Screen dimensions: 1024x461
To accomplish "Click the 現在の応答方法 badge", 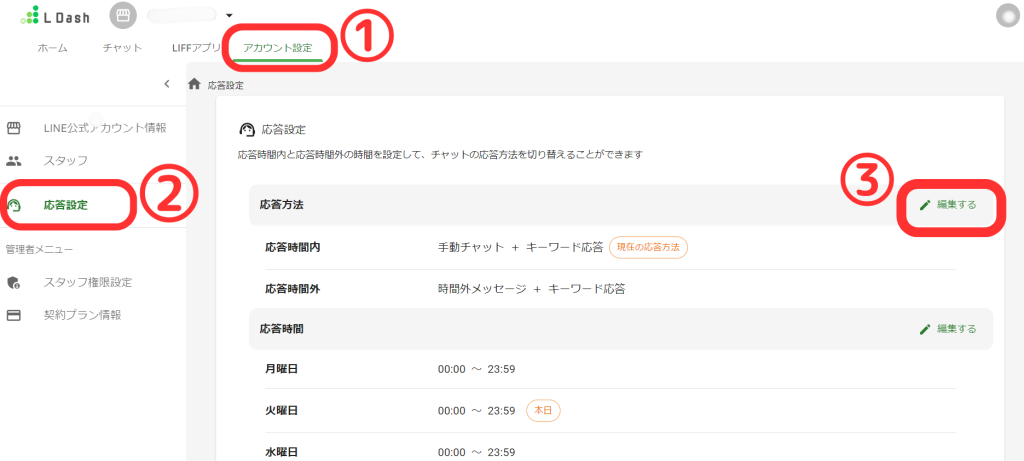I will (648, 247).
